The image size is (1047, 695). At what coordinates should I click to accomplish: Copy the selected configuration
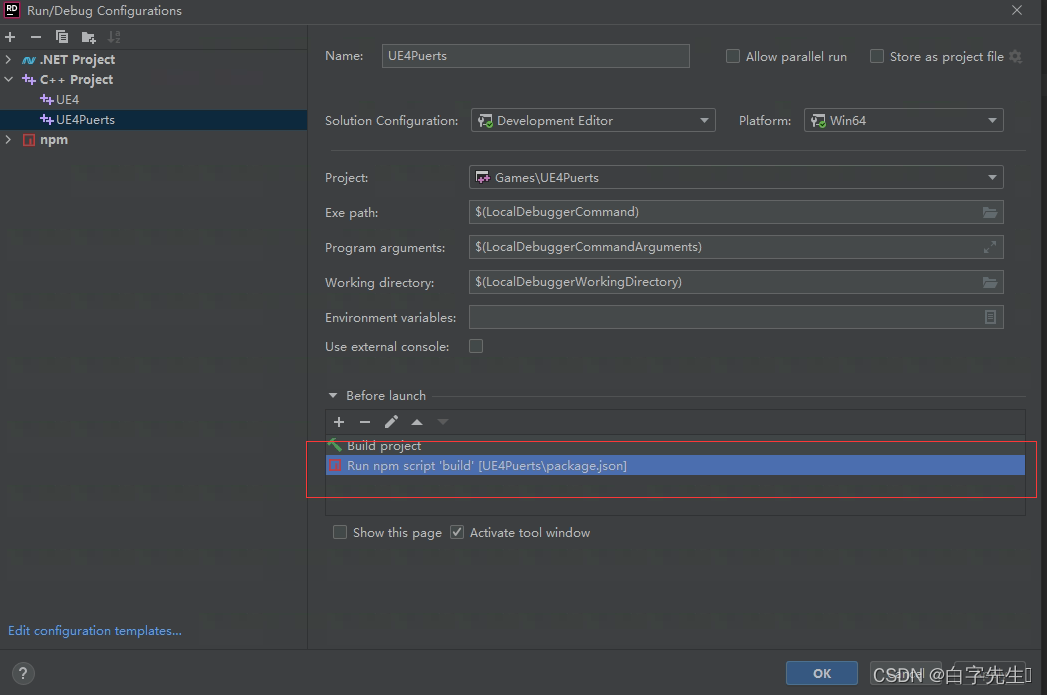click(x=61, y=37)
